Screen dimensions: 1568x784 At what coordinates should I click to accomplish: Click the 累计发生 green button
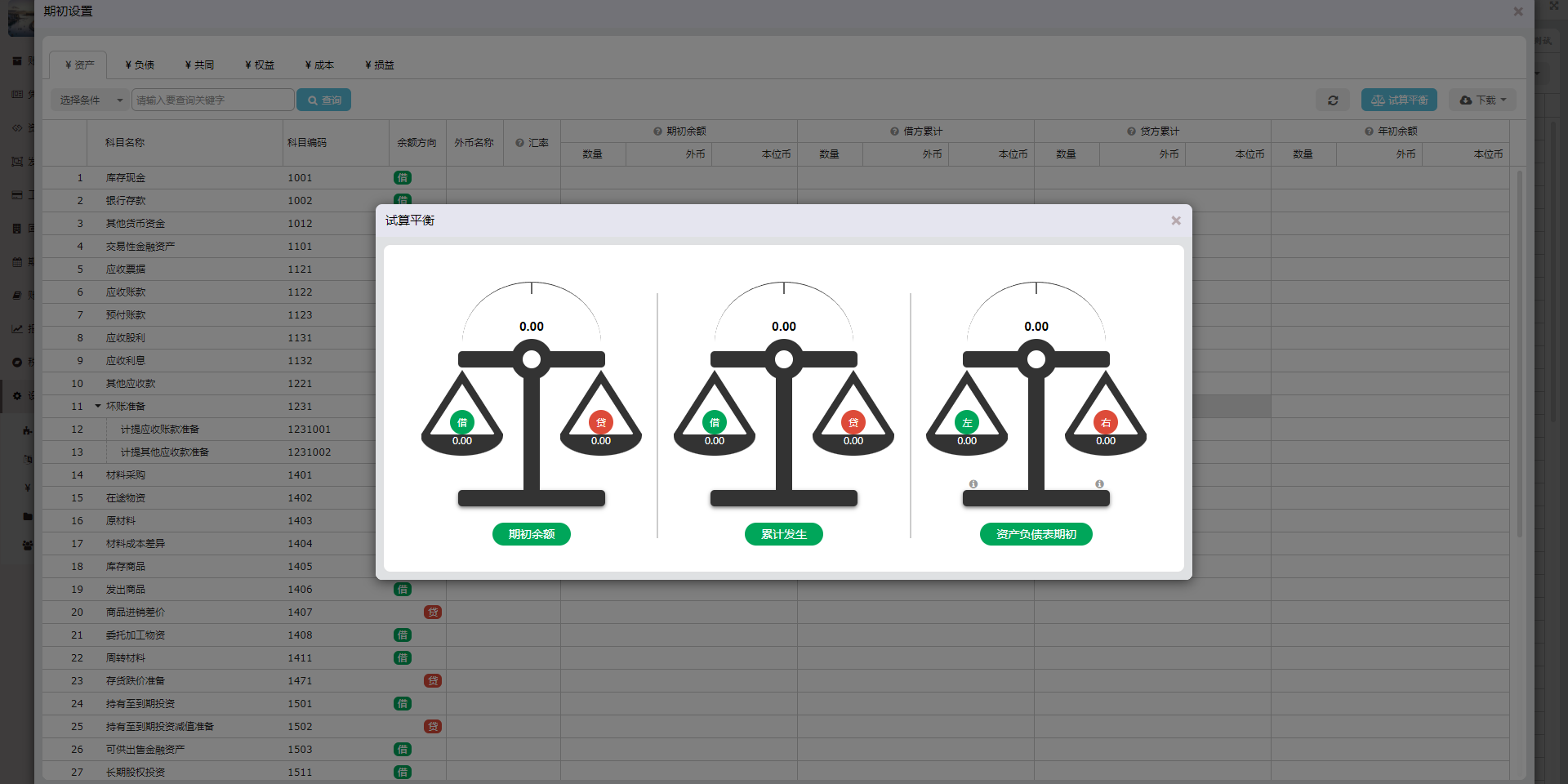pos(783,534)
